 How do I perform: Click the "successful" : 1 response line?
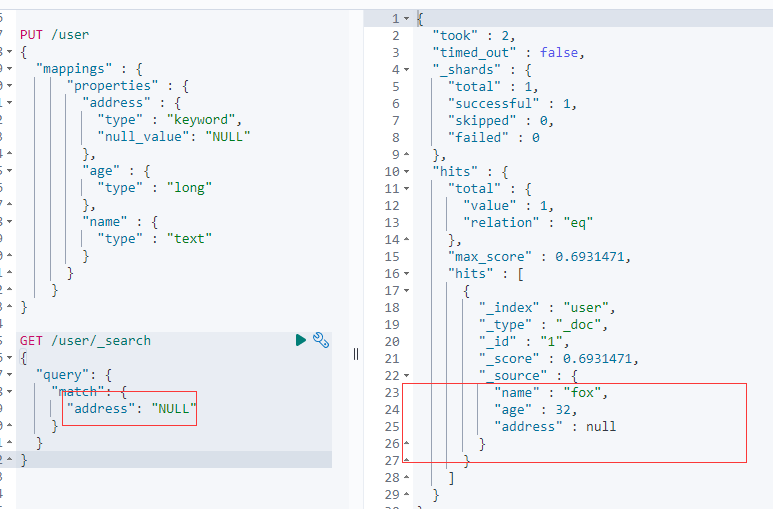(x=512, y=104)
